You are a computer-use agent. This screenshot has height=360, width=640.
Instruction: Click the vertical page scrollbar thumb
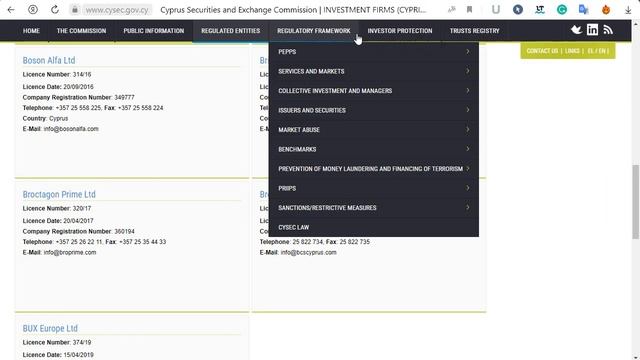click(635, 202)
